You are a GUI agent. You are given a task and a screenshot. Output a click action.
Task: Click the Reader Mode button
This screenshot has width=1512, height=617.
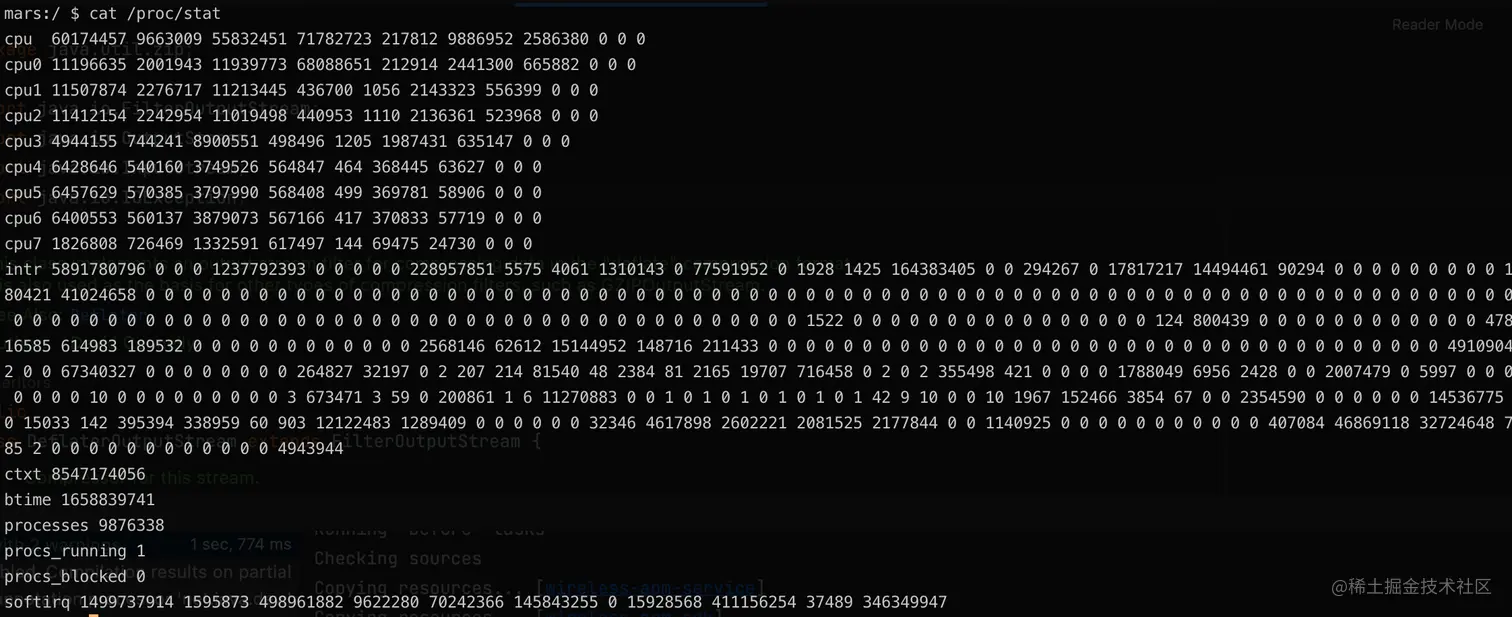(1436, 24)
